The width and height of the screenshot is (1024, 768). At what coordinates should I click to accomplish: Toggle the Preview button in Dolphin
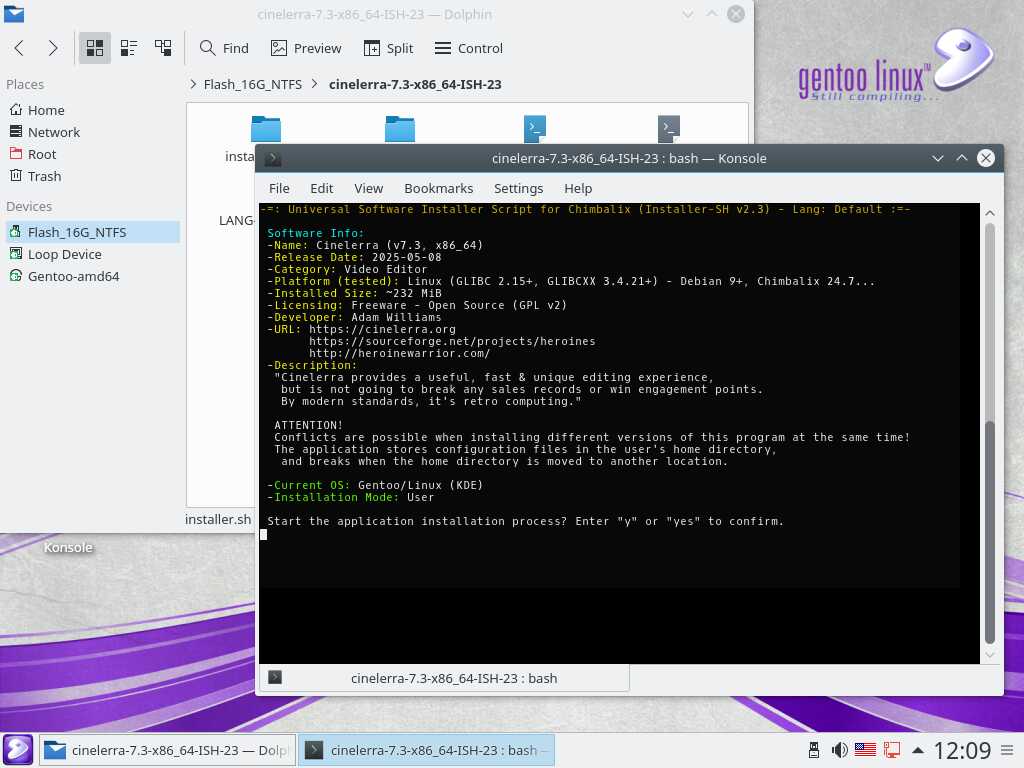coord(306,48)
